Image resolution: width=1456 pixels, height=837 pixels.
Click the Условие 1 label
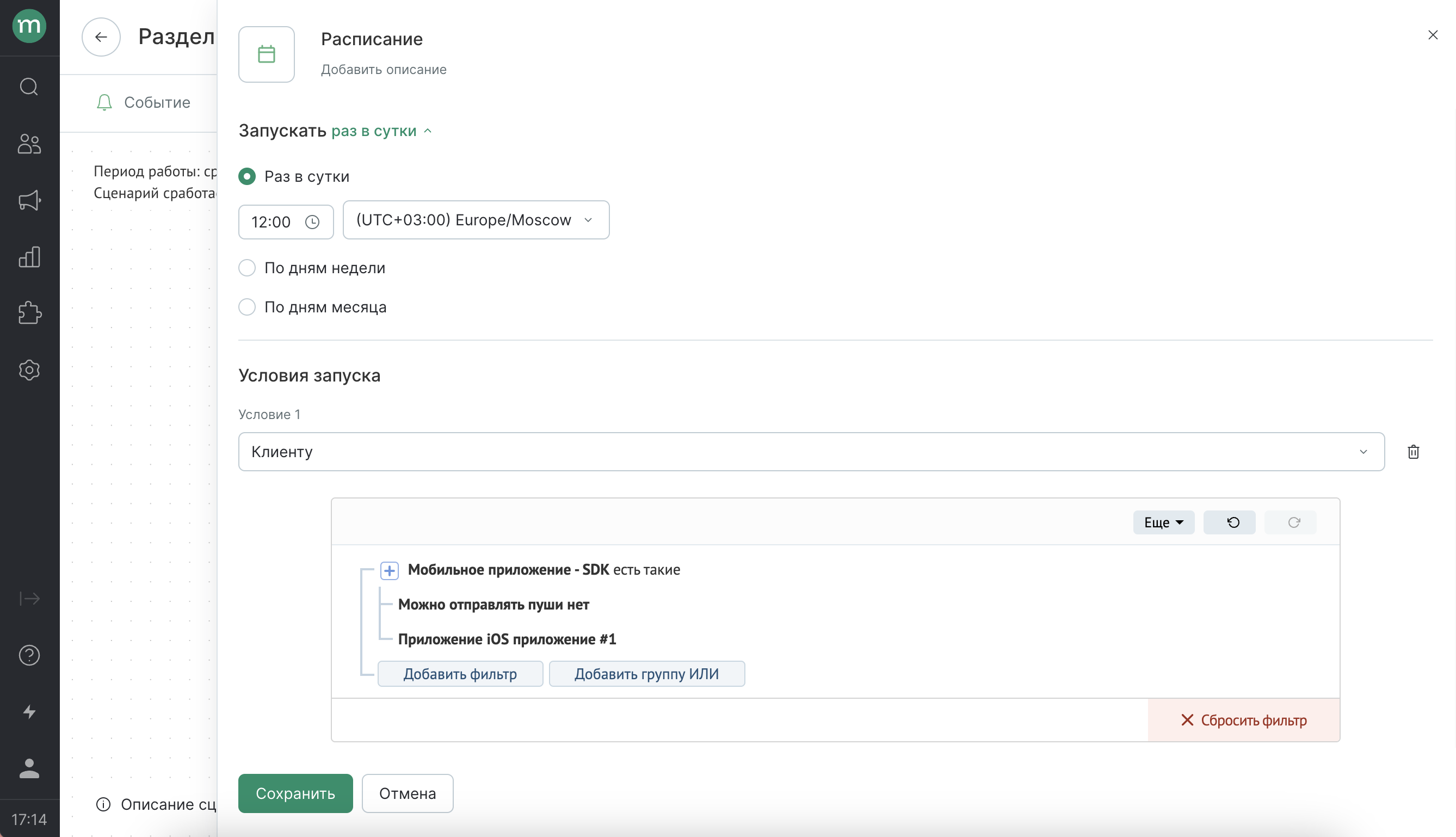269,415
